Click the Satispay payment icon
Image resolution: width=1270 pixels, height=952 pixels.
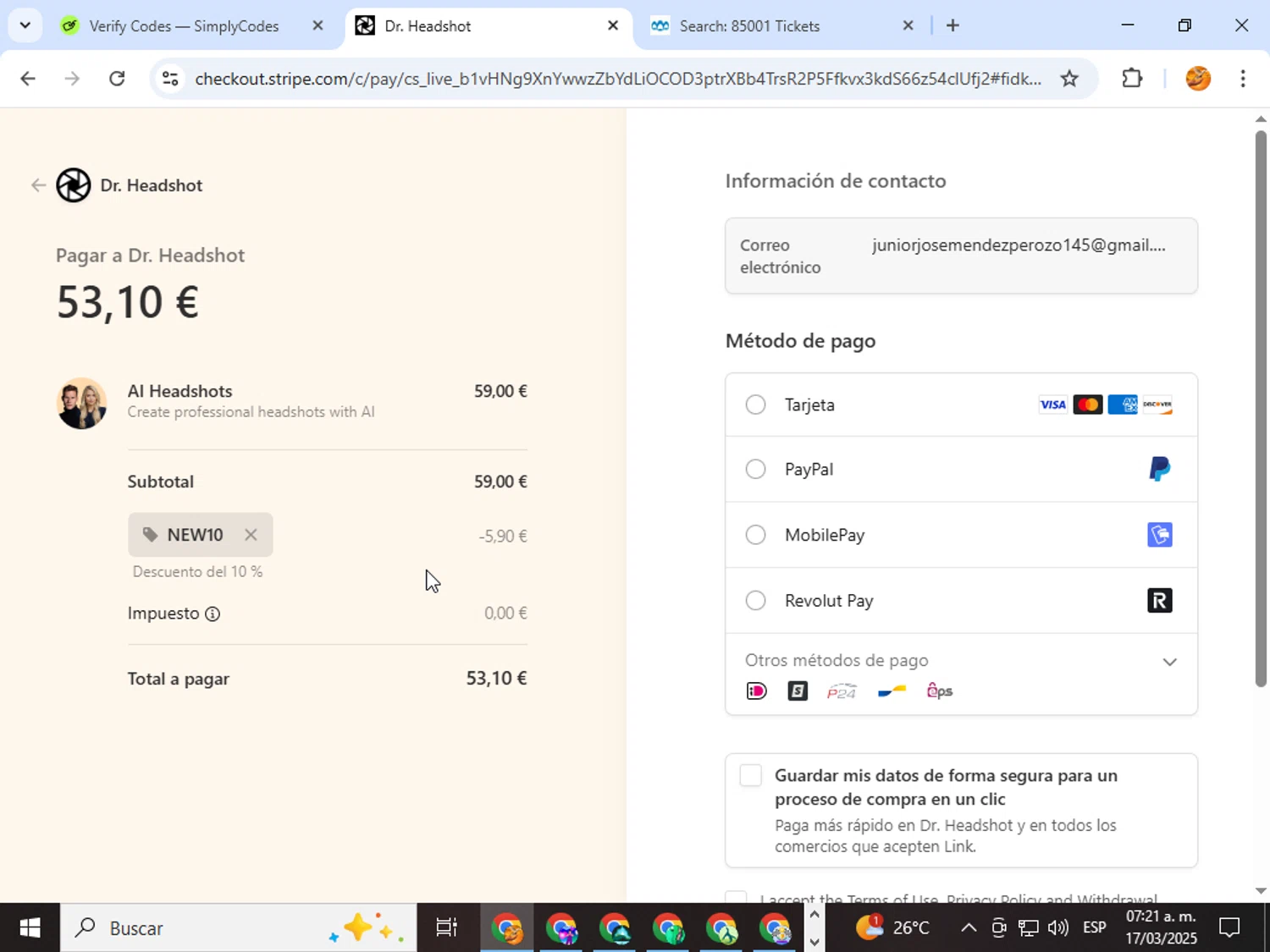tap(798, 691)
